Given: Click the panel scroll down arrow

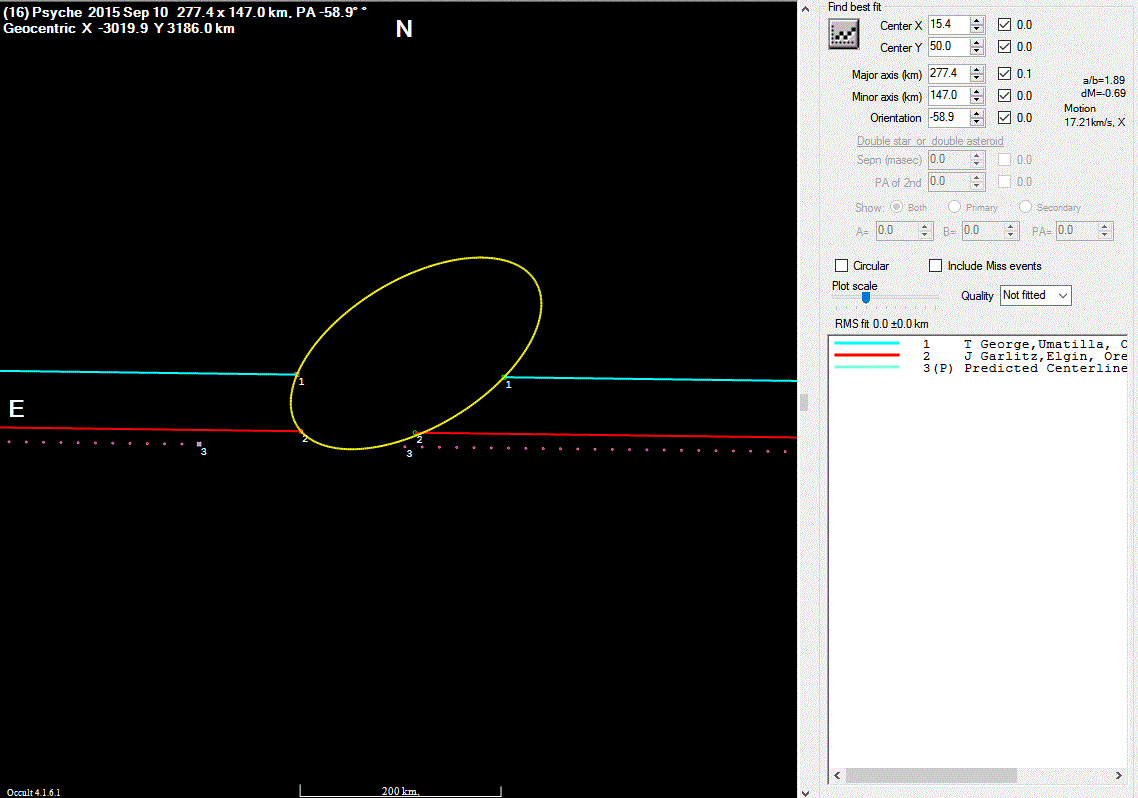Looking at the screenshot, I should (x=805, y=792).
